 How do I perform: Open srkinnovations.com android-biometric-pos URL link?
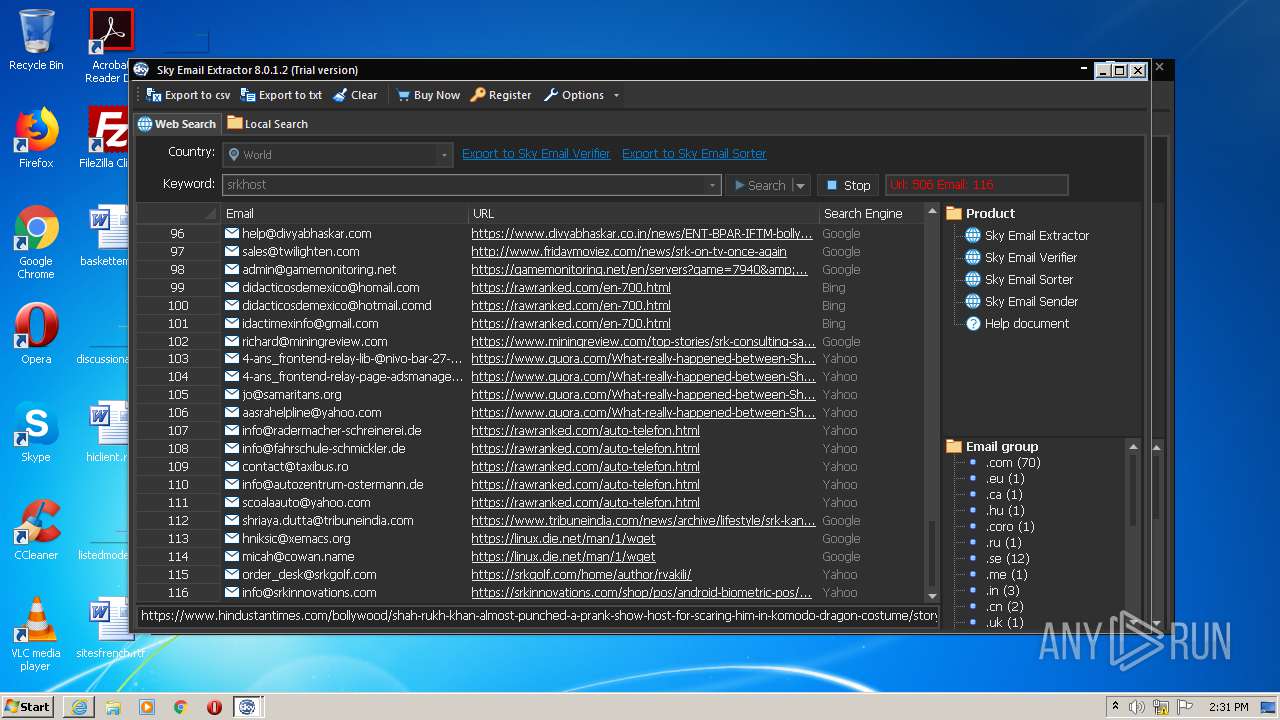(x=642, y=592)
